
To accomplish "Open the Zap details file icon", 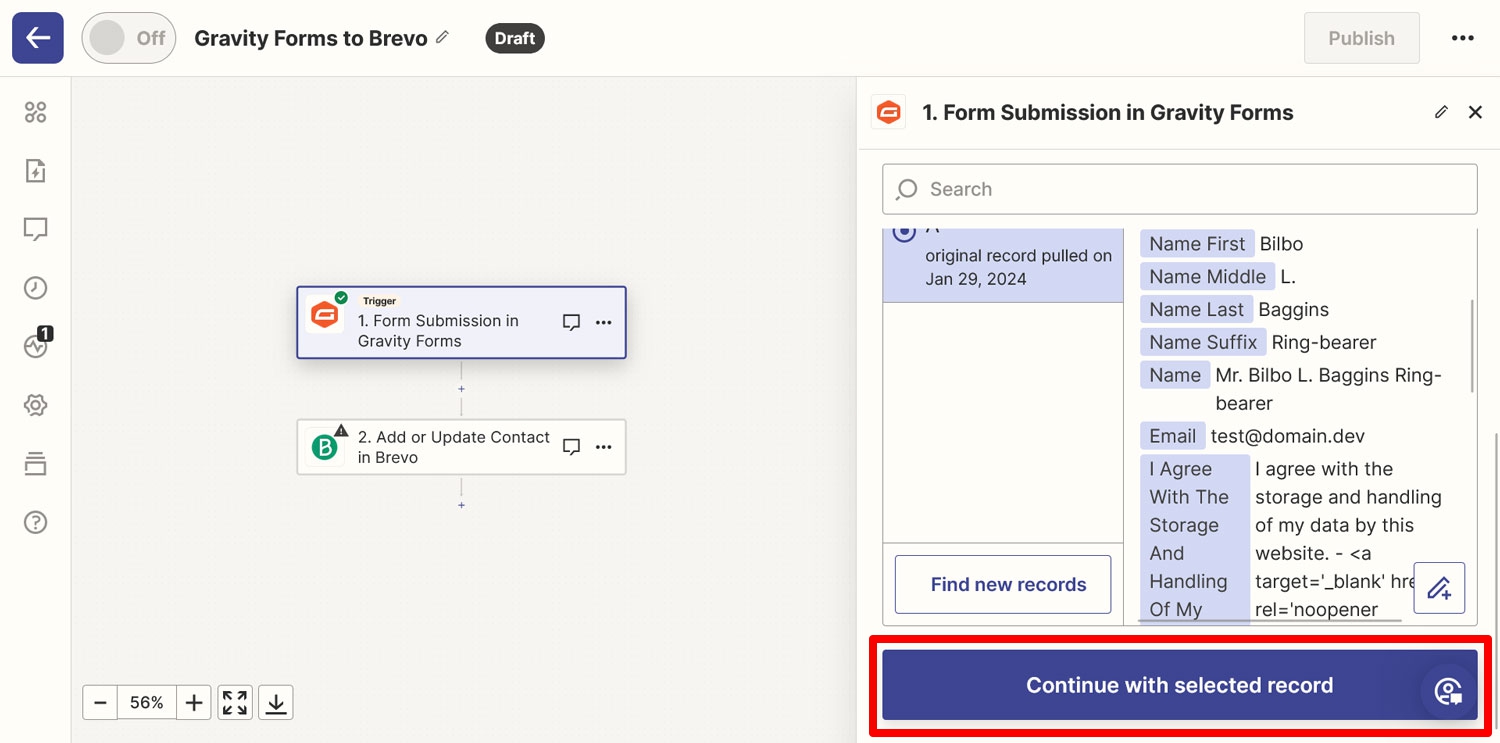I will click(x=35, y=171).
